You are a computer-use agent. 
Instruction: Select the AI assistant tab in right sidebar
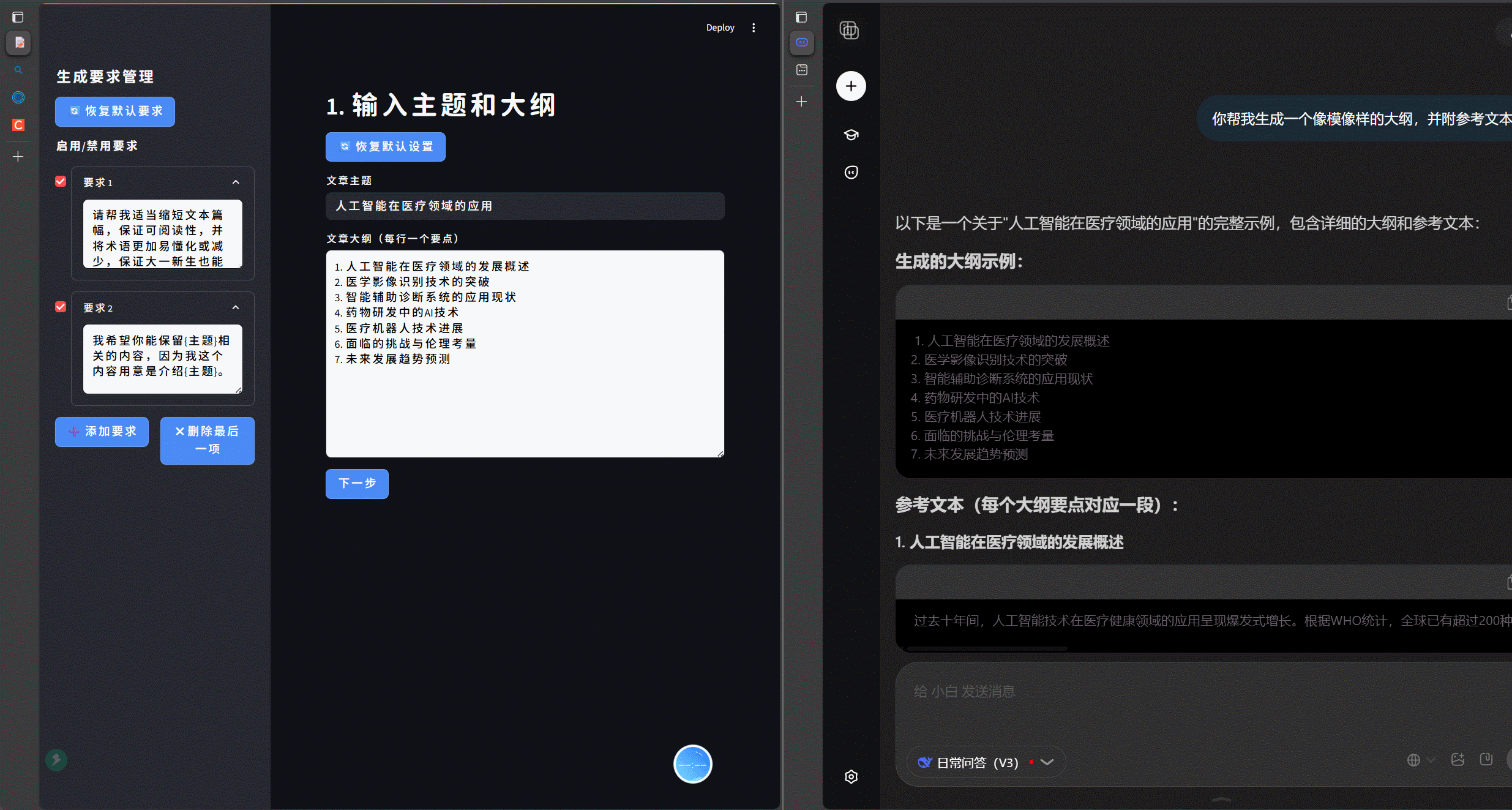tap(801, 42)
